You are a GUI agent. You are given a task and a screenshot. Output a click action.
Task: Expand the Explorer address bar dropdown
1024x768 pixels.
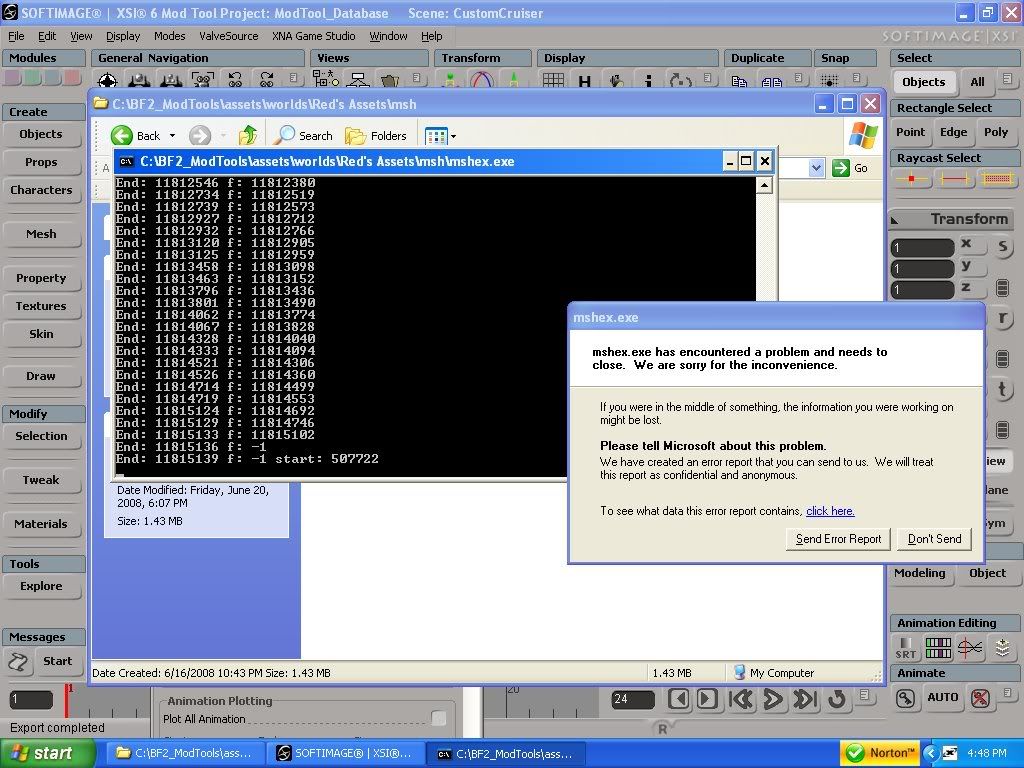point(816,168)
